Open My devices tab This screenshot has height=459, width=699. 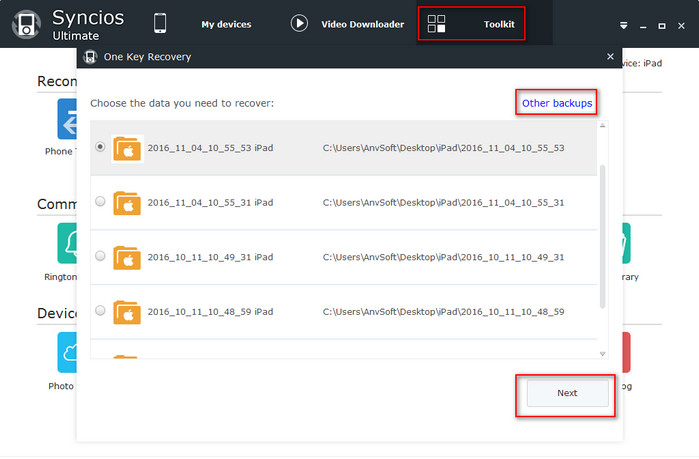[x=226, y=25]
